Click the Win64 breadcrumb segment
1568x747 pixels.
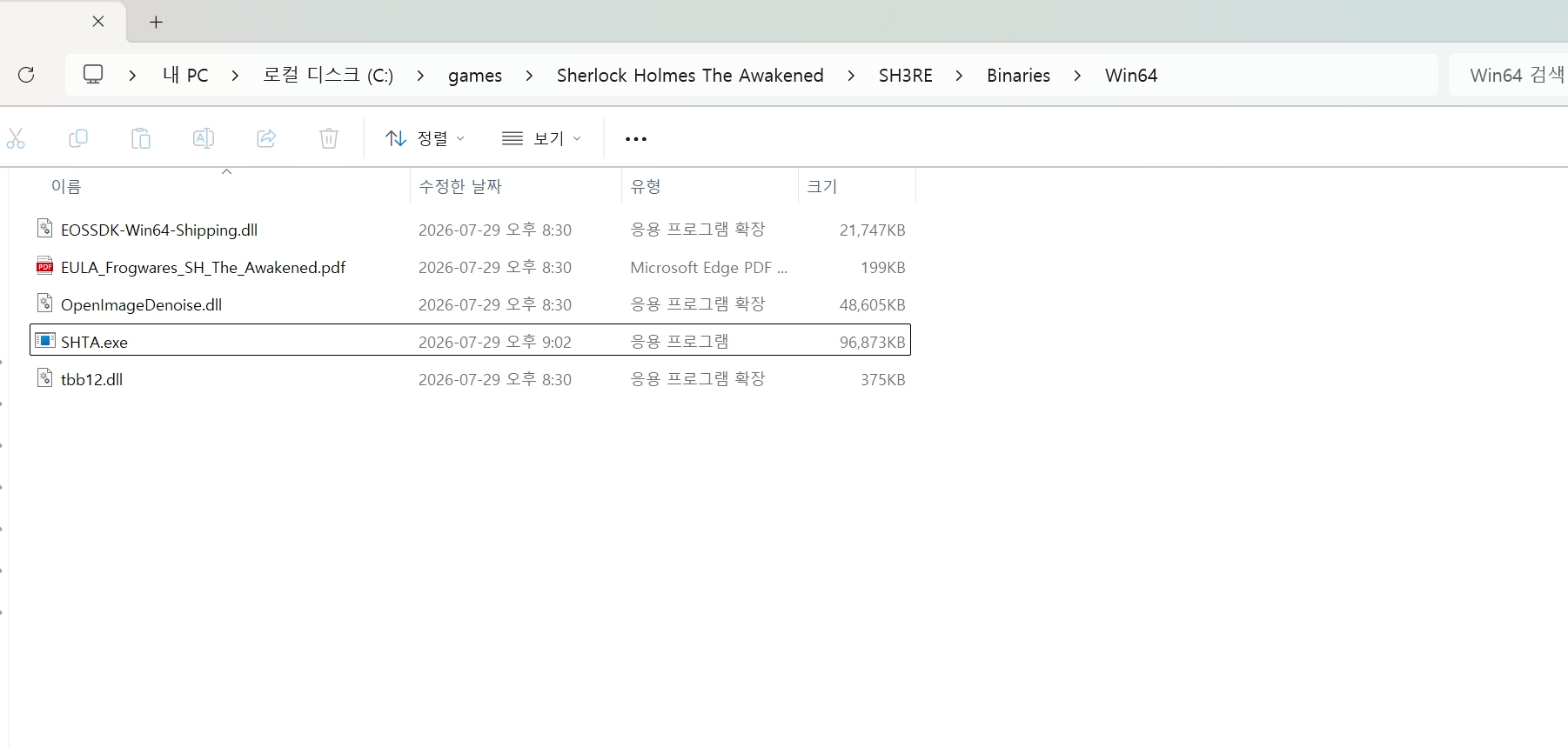(x=1131, y=76)
